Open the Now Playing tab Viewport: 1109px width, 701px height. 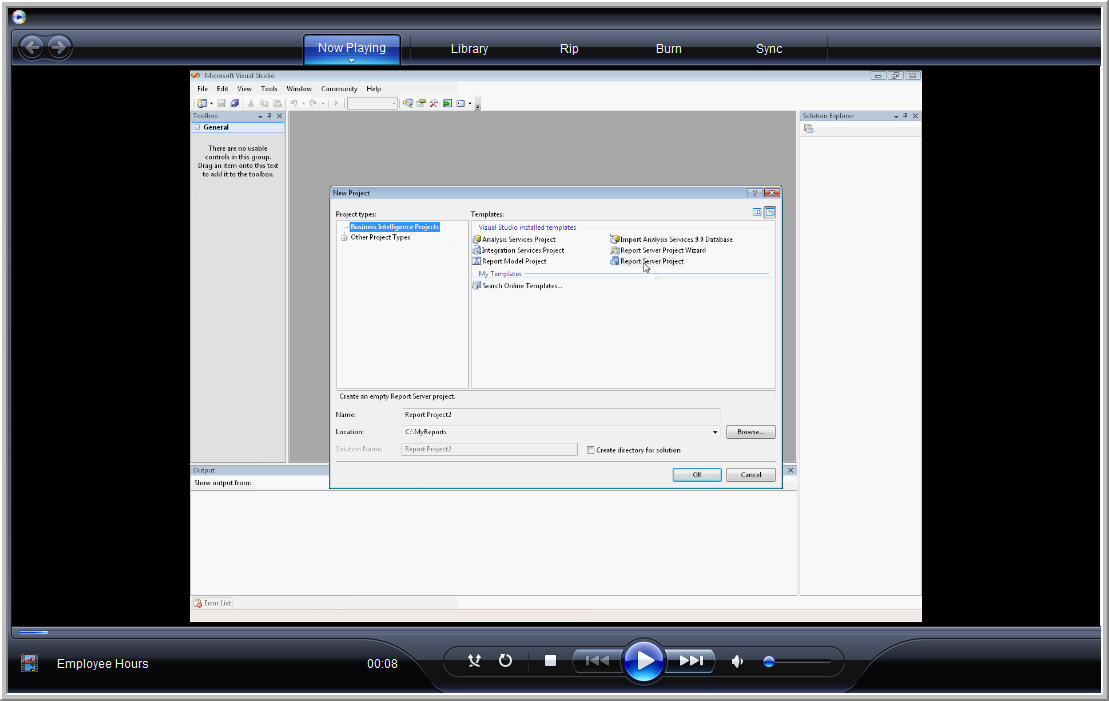[x=352, y=48]
